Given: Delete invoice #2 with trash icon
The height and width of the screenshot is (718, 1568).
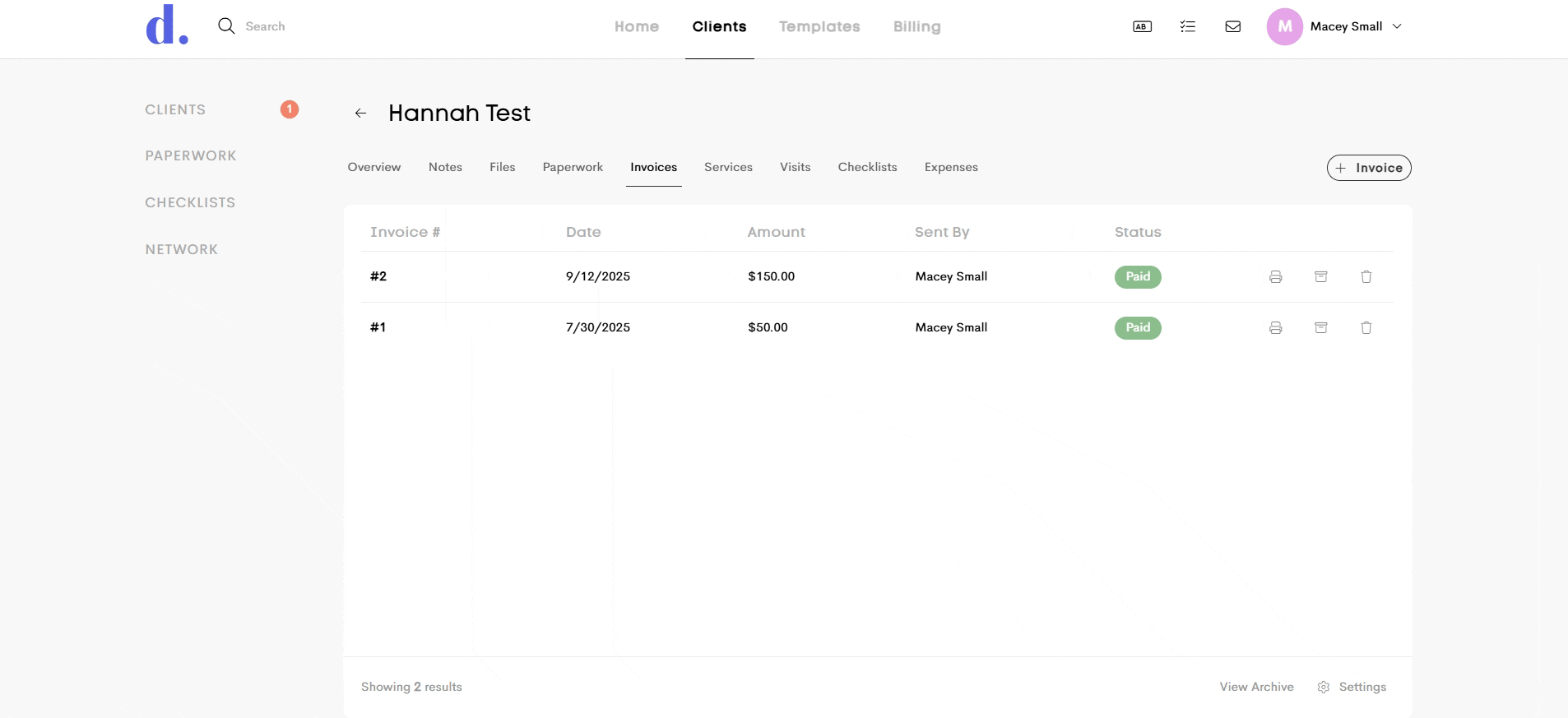Looking at the screenshot, I should point(1366,277).
